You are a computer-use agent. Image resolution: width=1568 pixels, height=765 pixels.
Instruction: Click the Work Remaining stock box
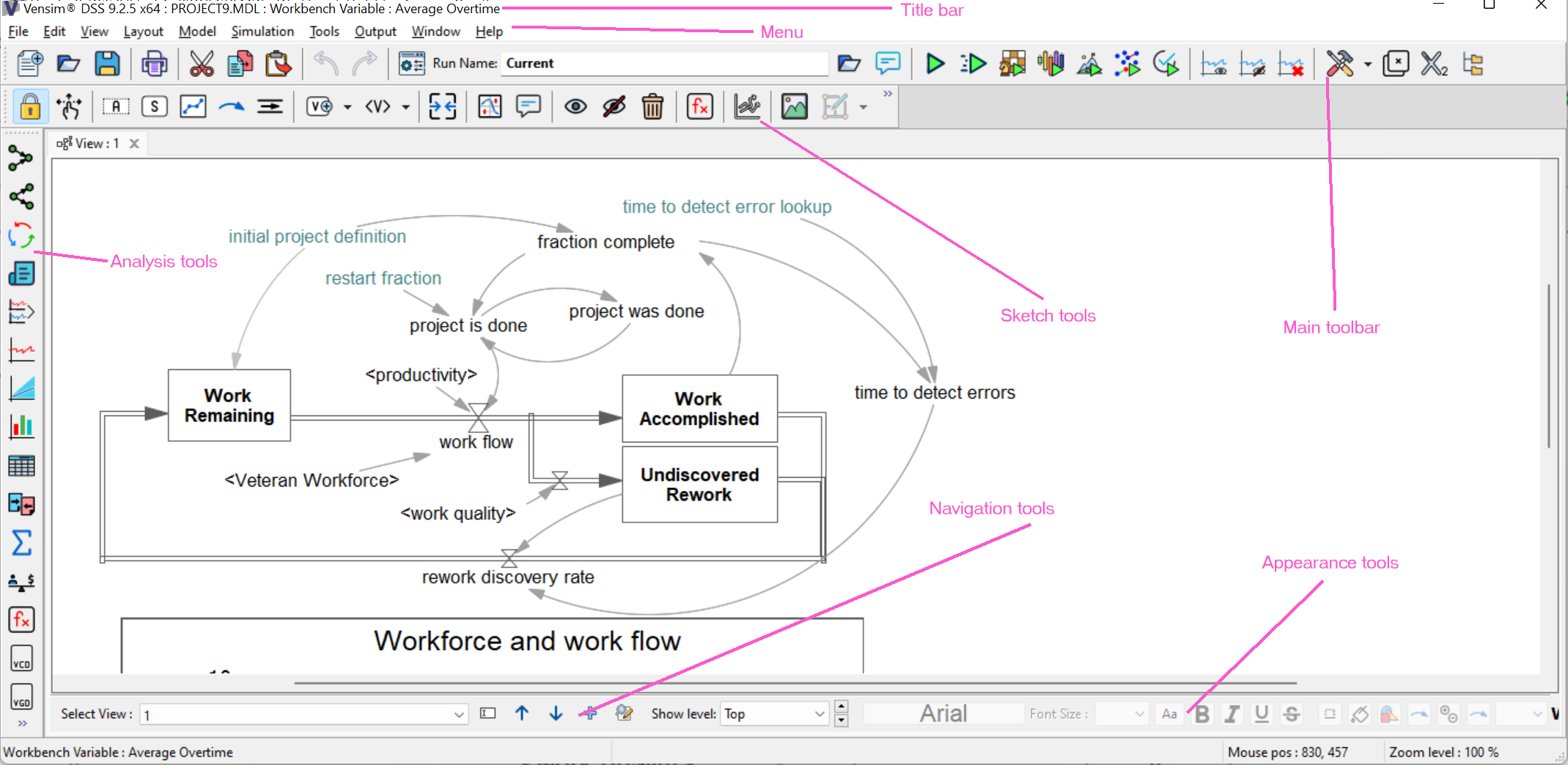[x=229, y=405]
